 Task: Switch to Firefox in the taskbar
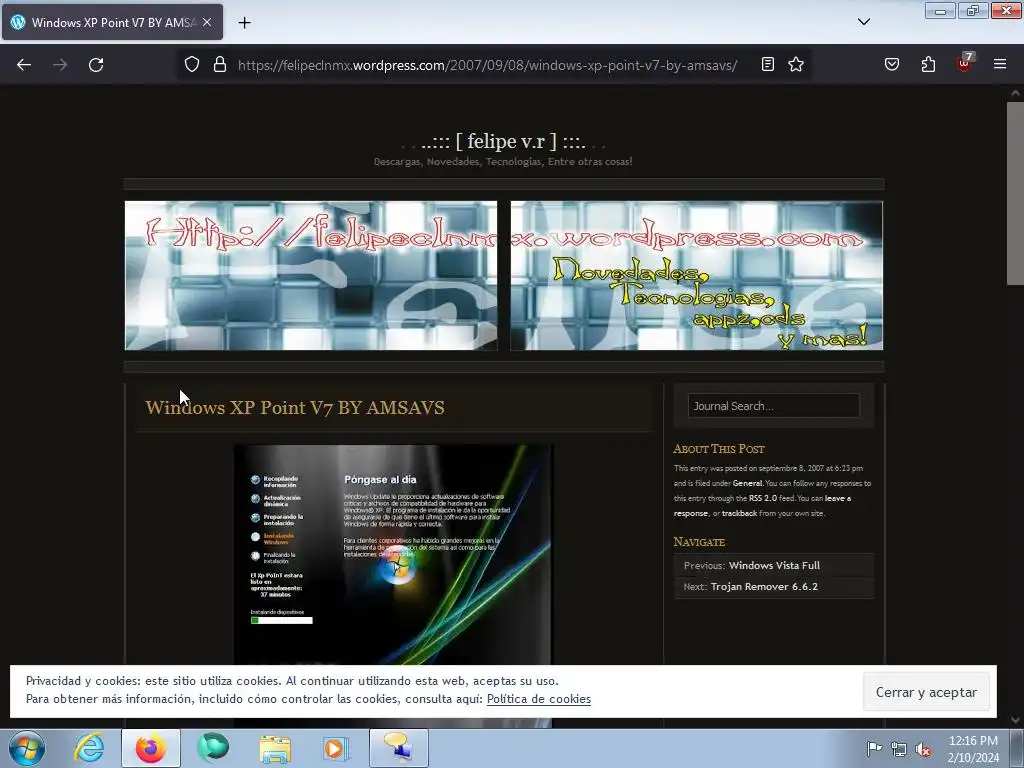151,748
